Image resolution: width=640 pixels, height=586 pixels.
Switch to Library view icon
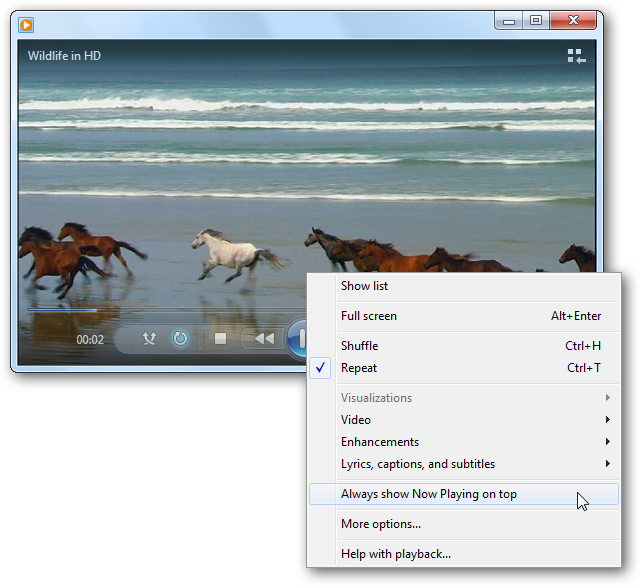576,56
